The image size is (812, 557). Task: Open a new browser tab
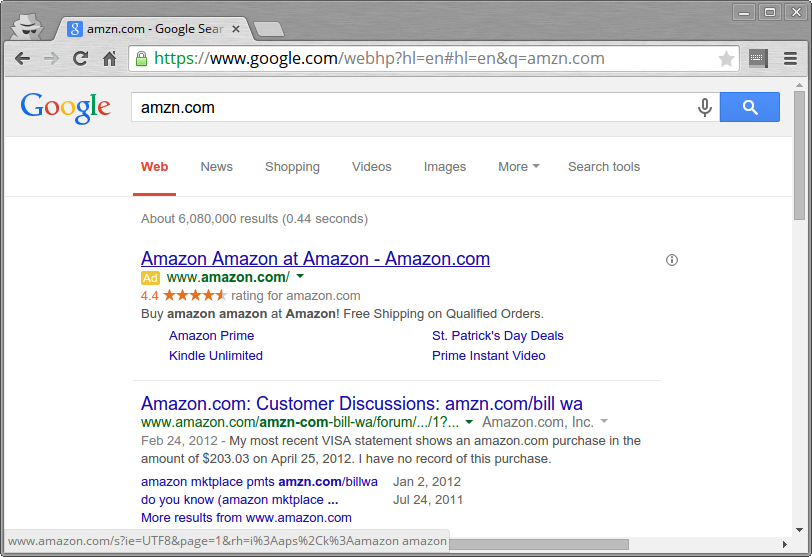267,29
